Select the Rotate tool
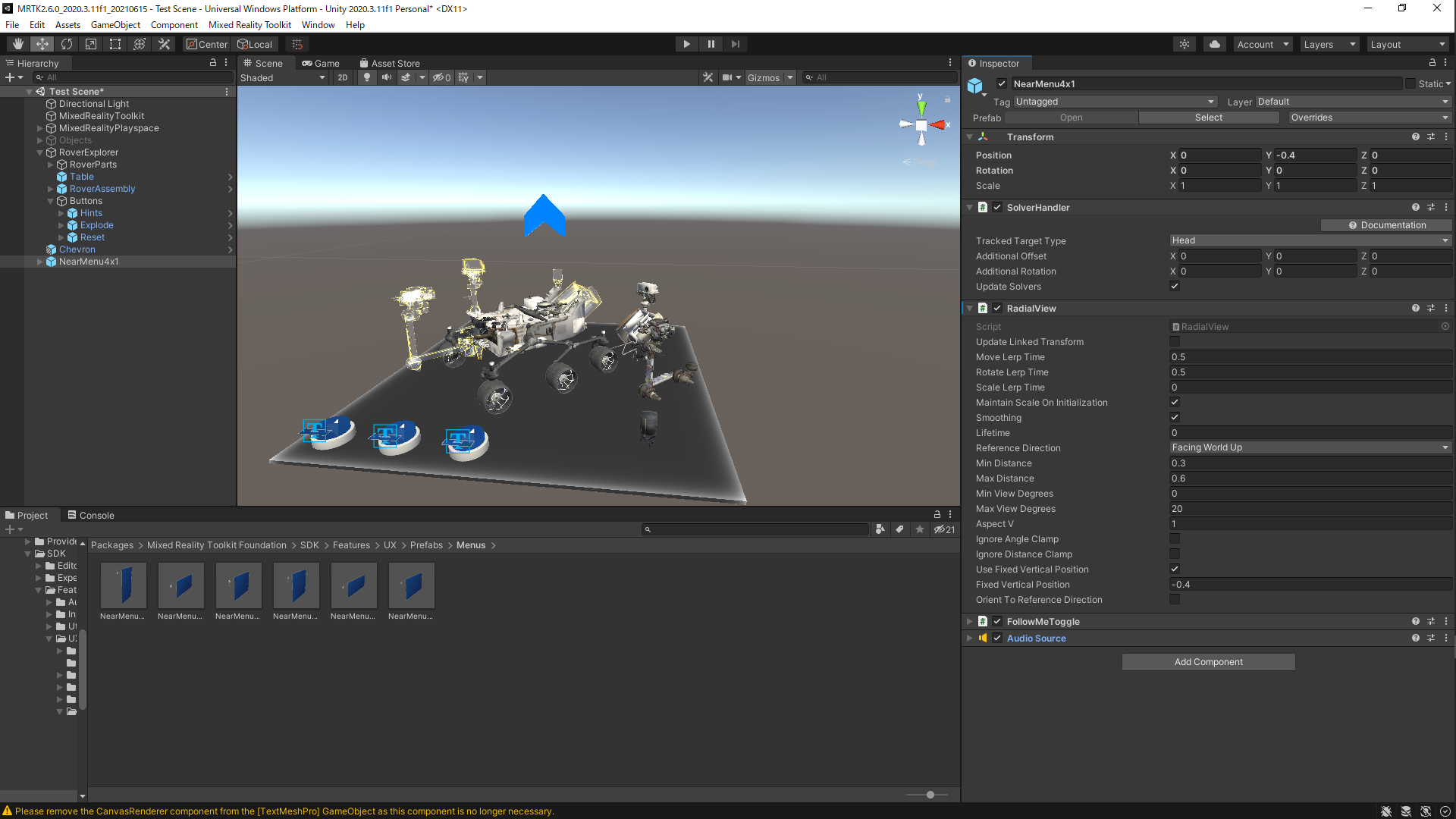Image resolution: width=1456 pixels, height=819 pixels. [x=67, y=44]
